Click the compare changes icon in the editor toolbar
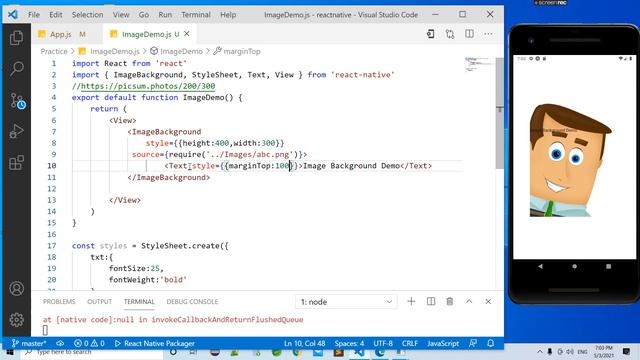Image resolution: width=640 pixels, height=360 pixels. click(450, 34)
